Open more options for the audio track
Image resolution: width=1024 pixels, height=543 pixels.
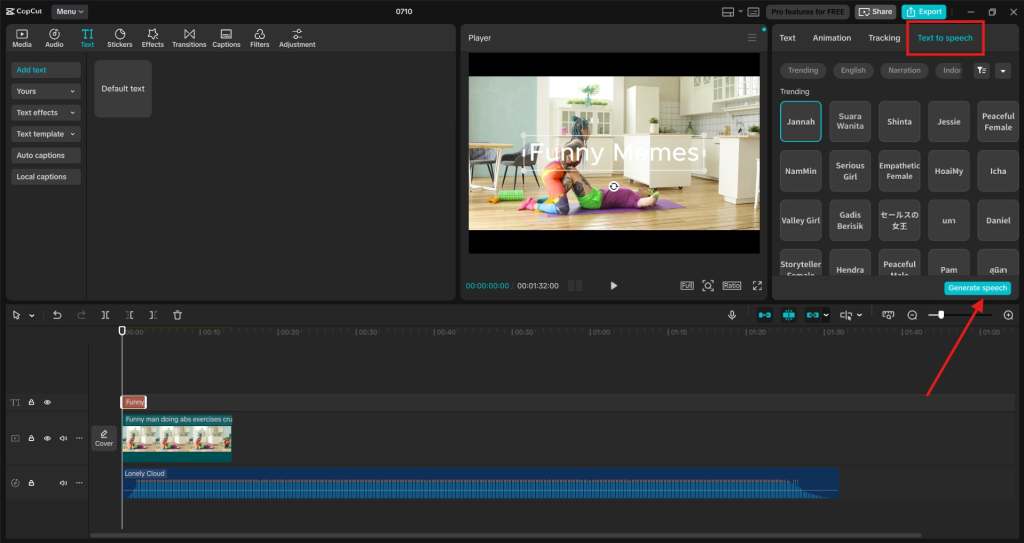(80, 483)
